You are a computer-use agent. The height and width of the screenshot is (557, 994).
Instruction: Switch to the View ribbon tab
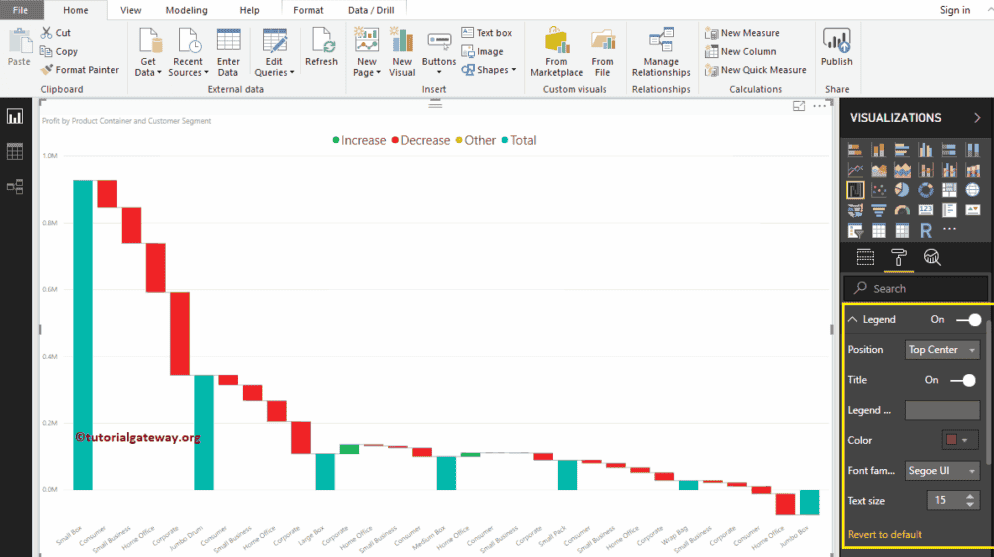(131, 10)
